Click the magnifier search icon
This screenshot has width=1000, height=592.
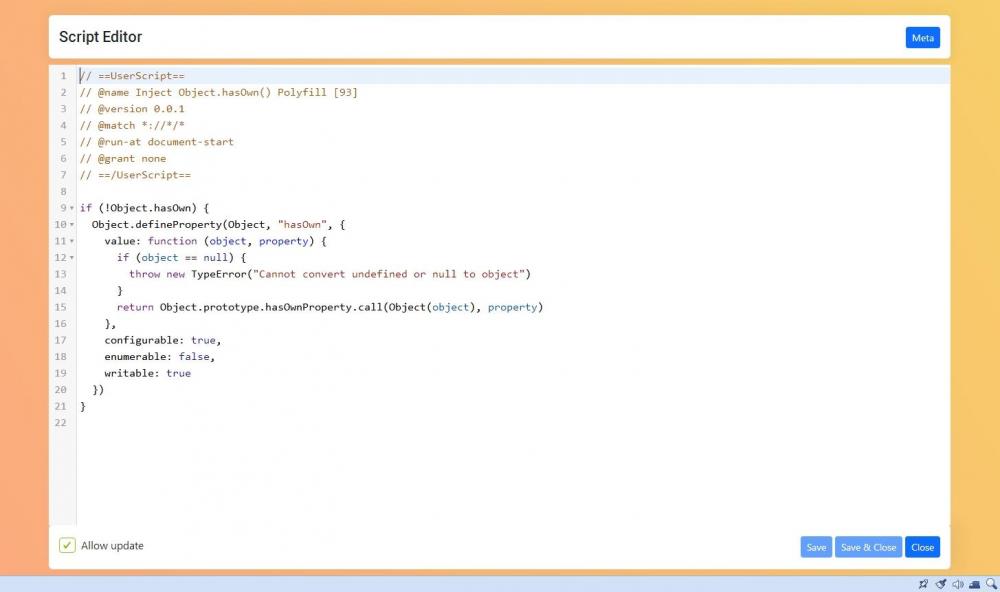[991, 584]
